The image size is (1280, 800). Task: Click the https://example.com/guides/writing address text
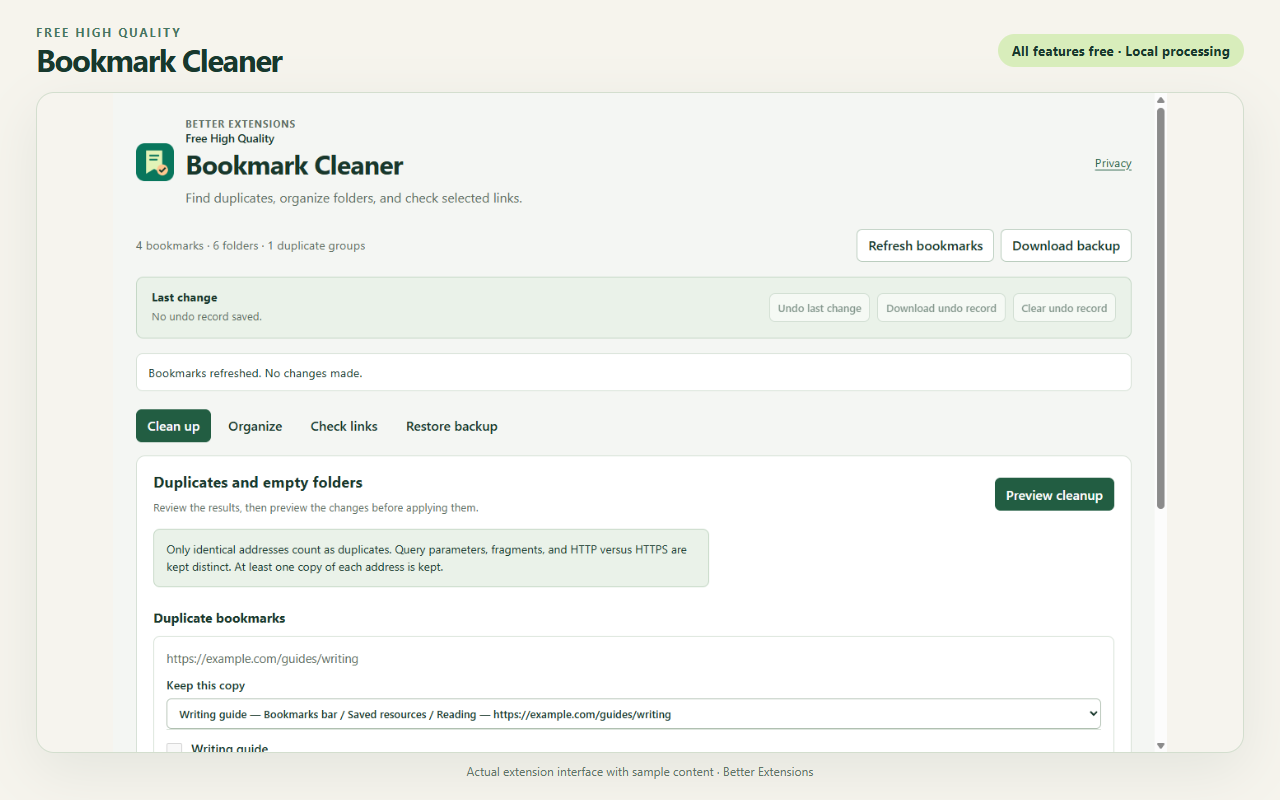point(263,659)
